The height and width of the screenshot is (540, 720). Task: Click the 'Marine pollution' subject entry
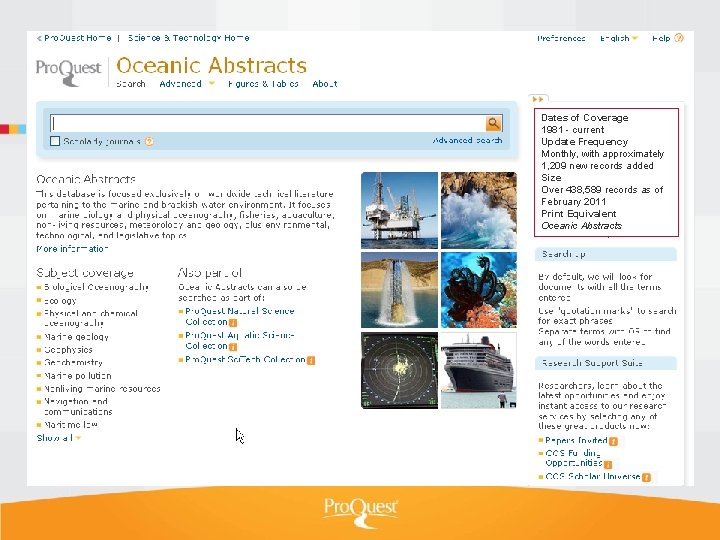coord(78,376)
